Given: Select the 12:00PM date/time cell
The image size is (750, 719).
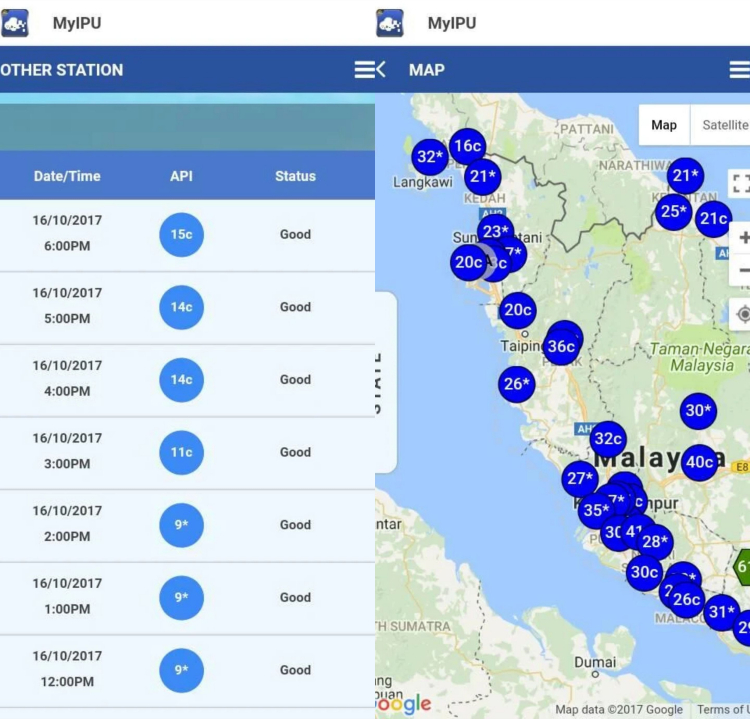Looking at the screenshot, I should pos(67,668).
